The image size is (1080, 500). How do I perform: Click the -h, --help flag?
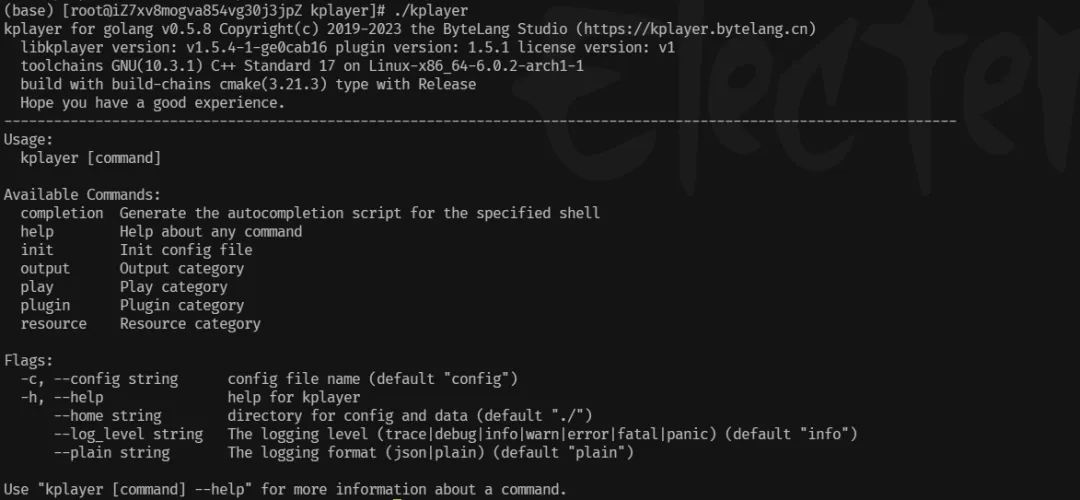coord(62,397)
